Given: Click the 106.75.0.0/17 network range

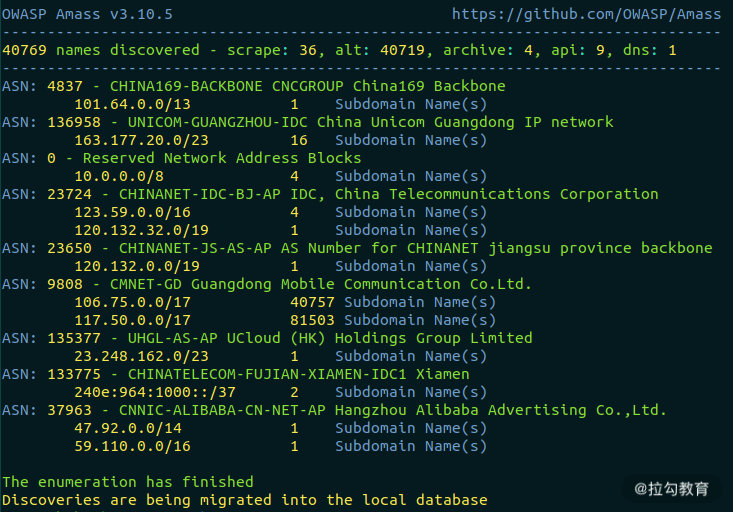Looking at the screenshot, I should 133,302.
